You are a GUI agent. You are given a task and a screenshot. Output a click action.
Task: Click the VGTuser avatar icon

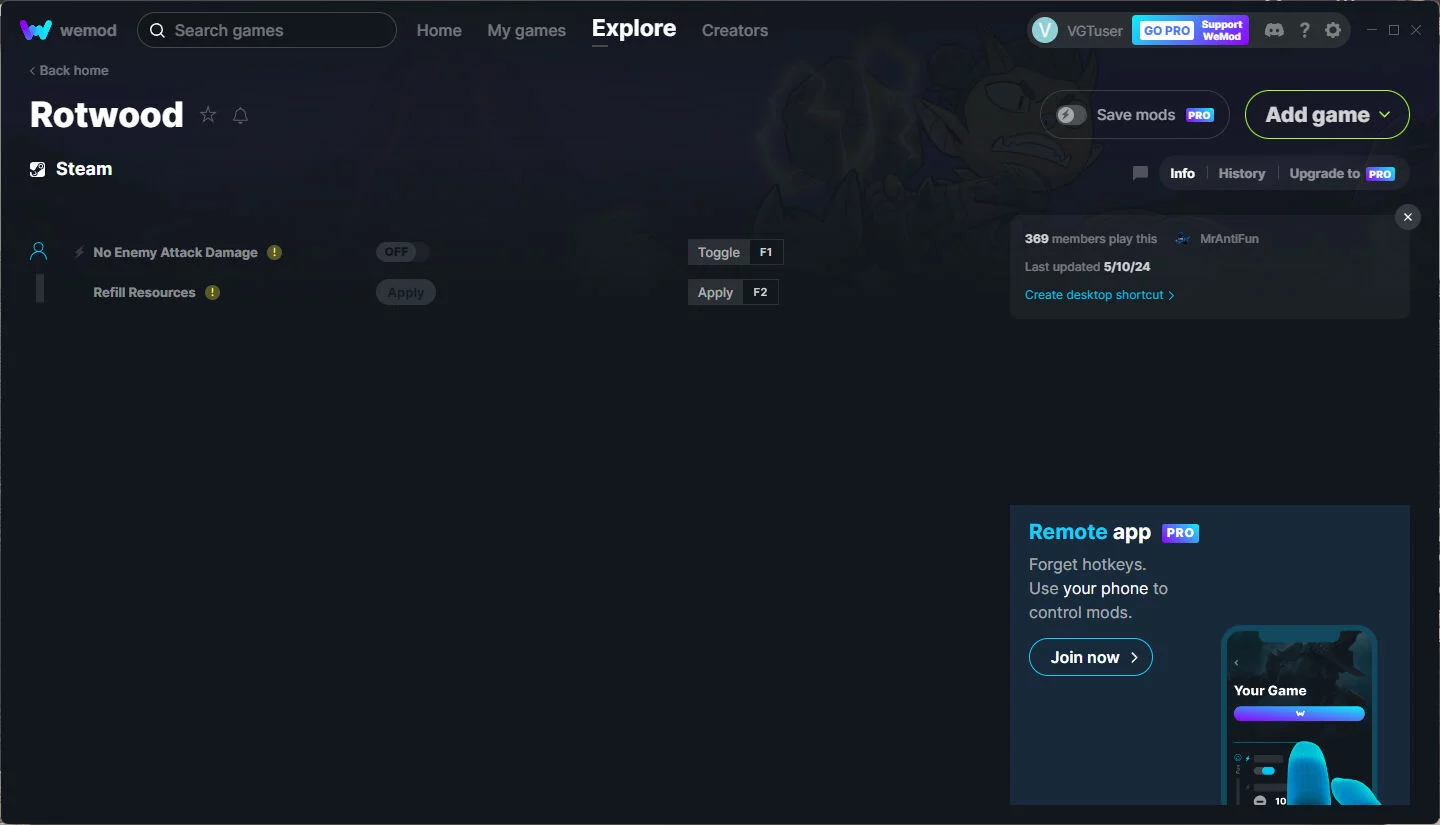point(1045,30)
